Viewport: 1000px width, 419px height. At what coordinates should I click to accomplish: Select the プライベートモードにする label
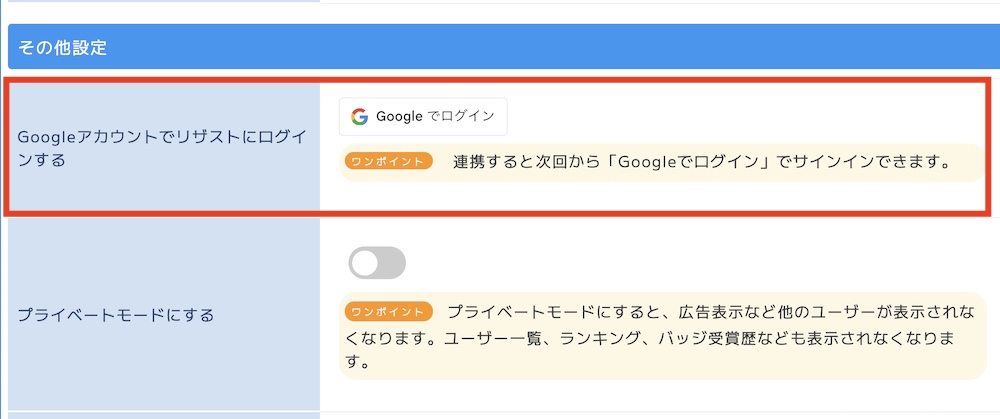pyautogui.click(x=116, y=315)
